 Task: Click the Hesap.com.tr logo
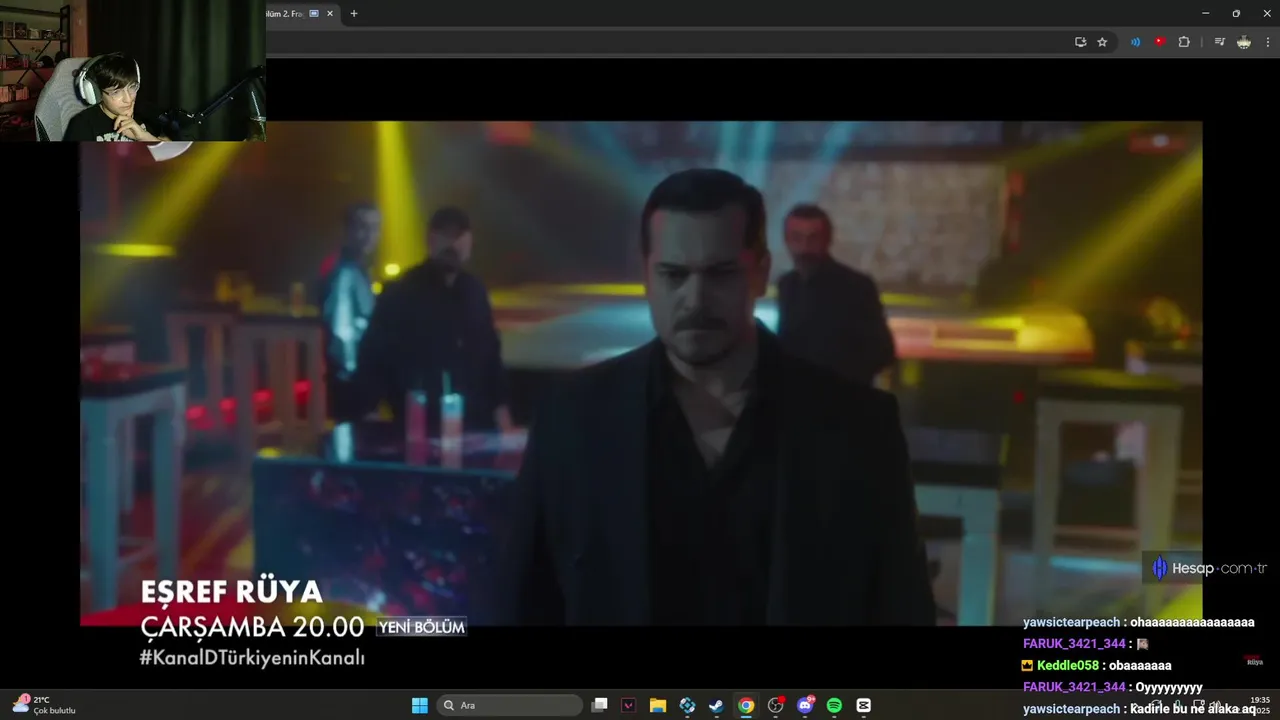pyautogui.click(x=1210, y=568)
